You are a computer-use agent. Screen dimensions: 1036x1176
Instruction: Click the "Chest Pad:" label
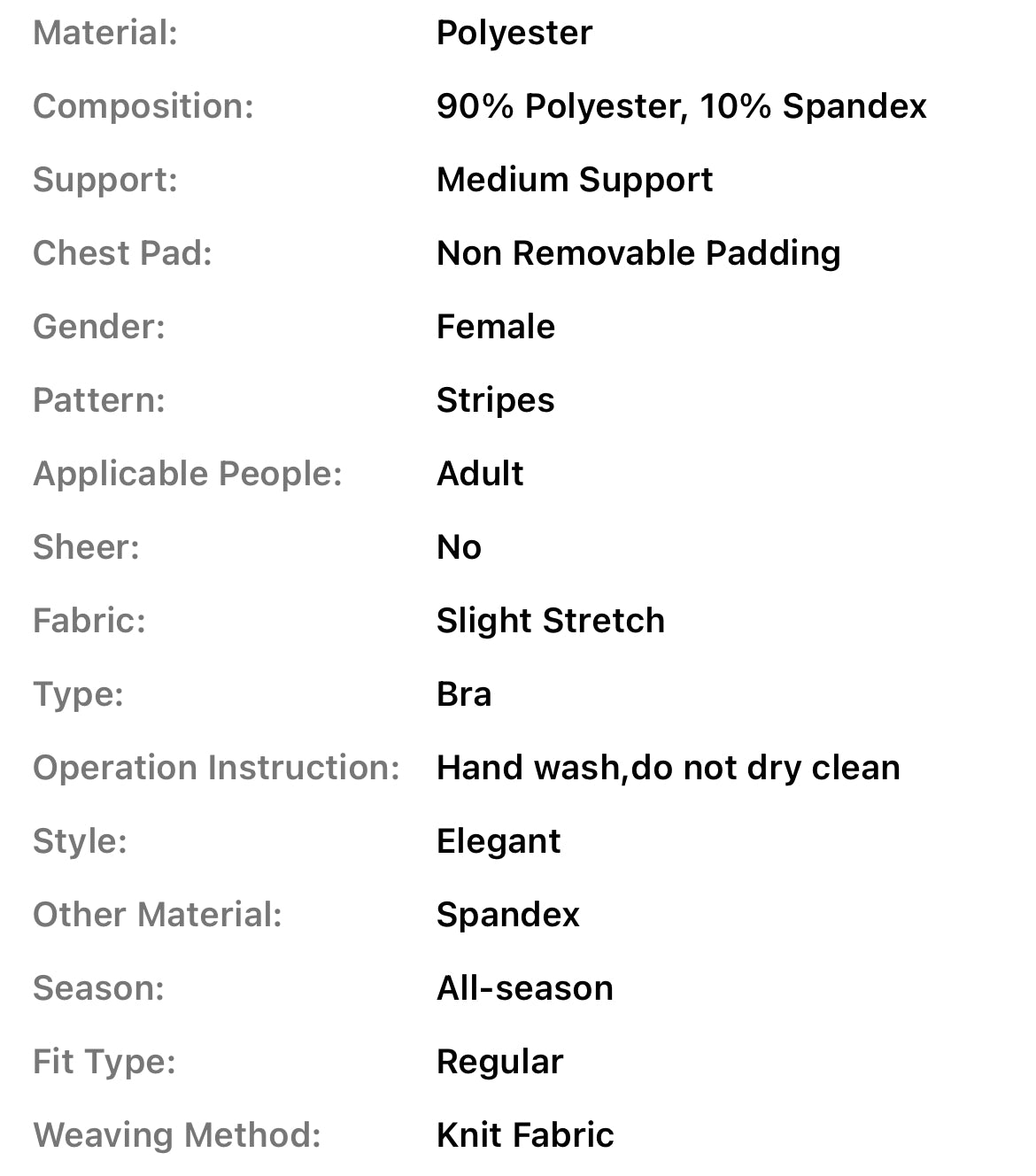pyautogui.click(x=122, y=253)
